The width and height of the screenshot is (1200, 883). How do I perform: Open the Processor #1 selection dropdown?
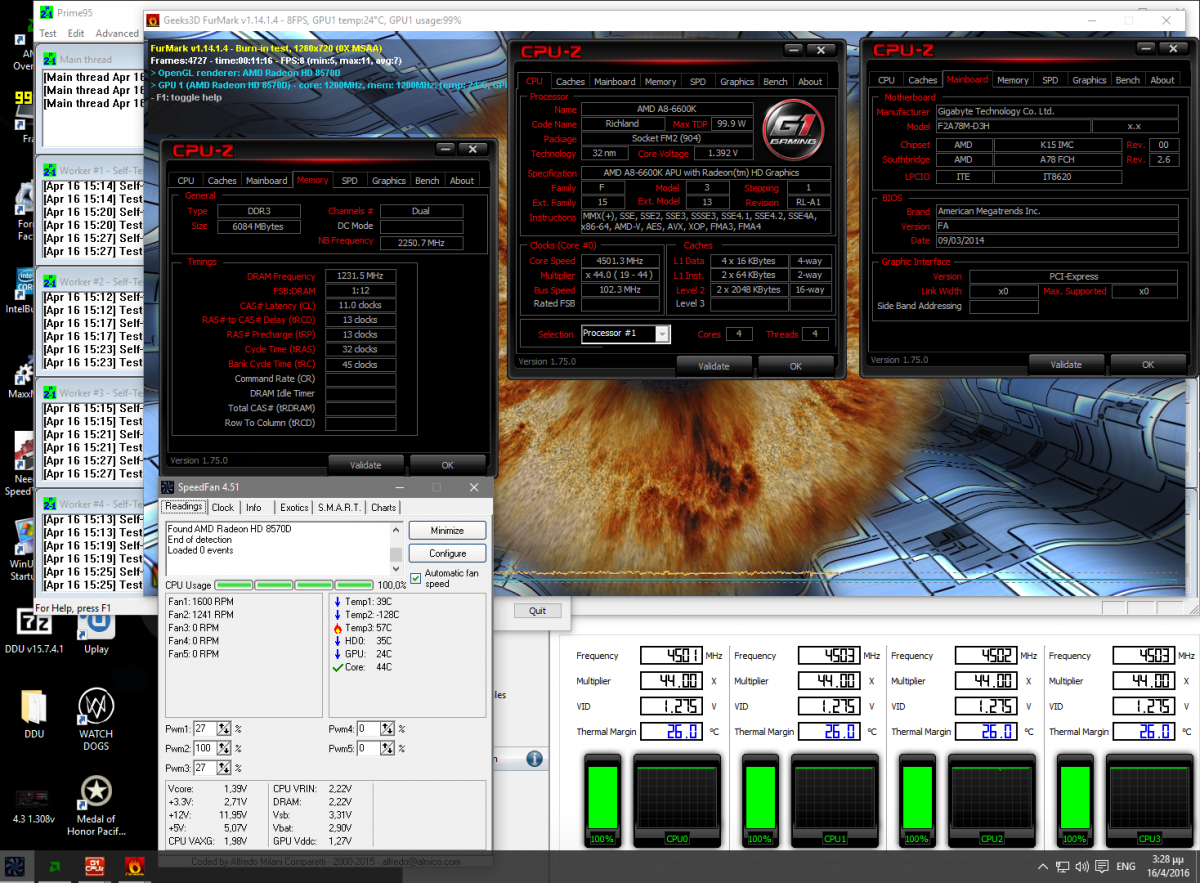pyautogui.click(x=662, y=334)
